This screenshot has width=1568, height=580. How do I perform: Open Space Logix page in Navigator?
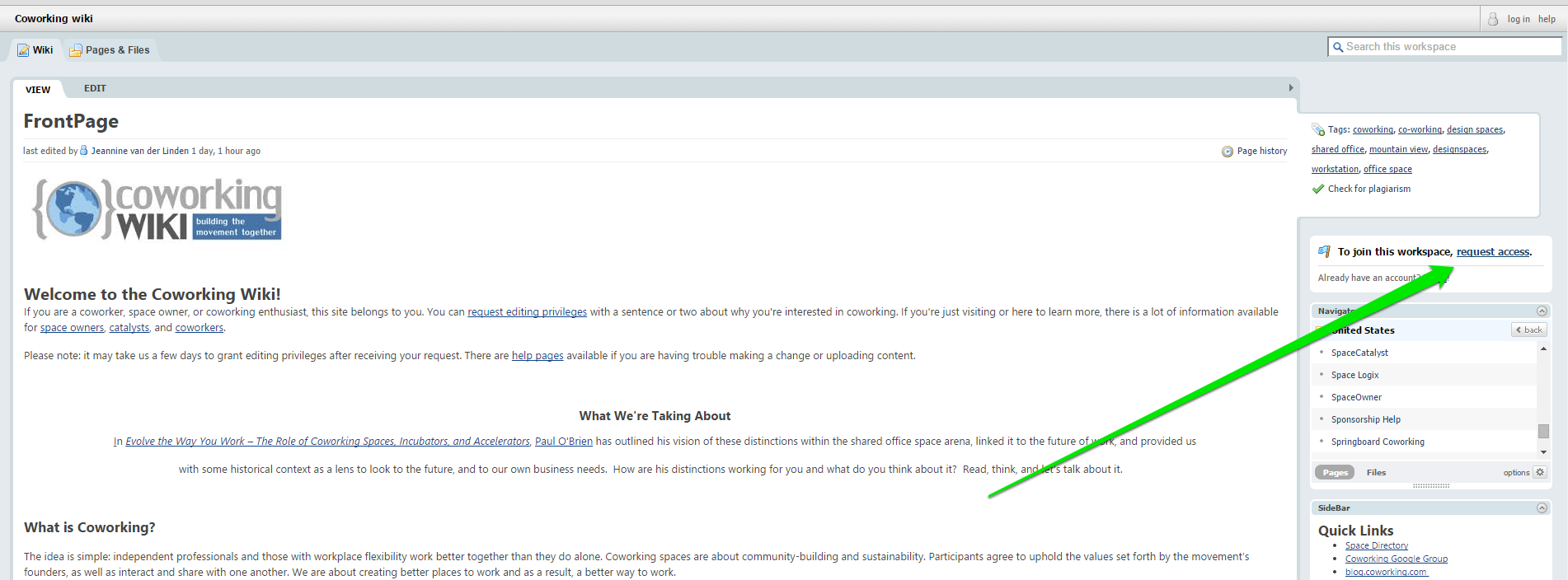(1354, 375)
